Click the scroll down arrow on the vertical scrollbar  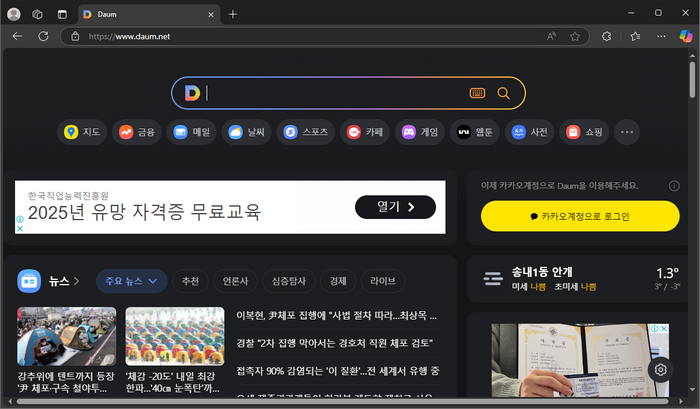click(x=692, y=390)
